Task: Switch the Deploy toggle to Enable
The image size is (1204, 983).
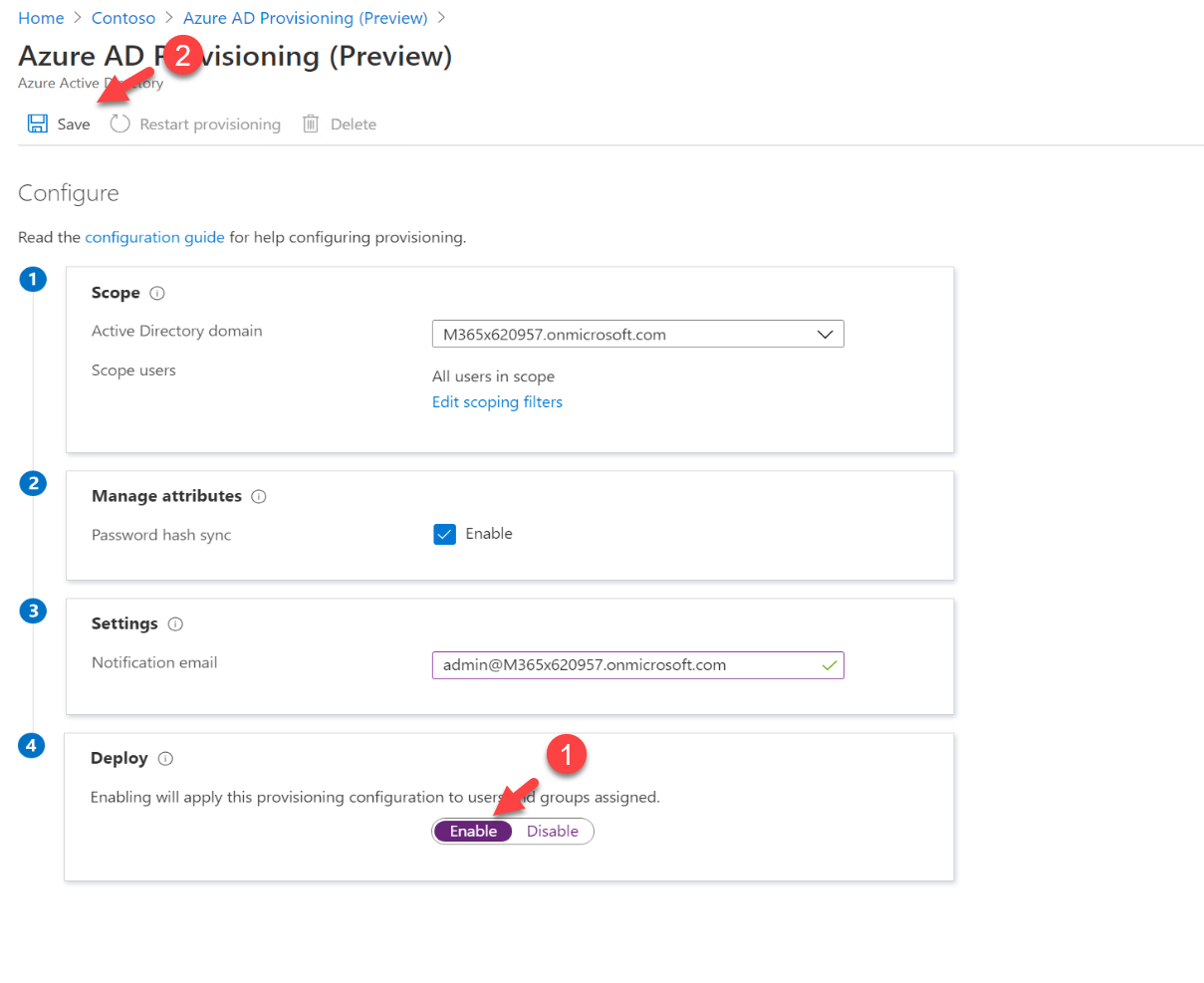Action: (x=473, y=831)
